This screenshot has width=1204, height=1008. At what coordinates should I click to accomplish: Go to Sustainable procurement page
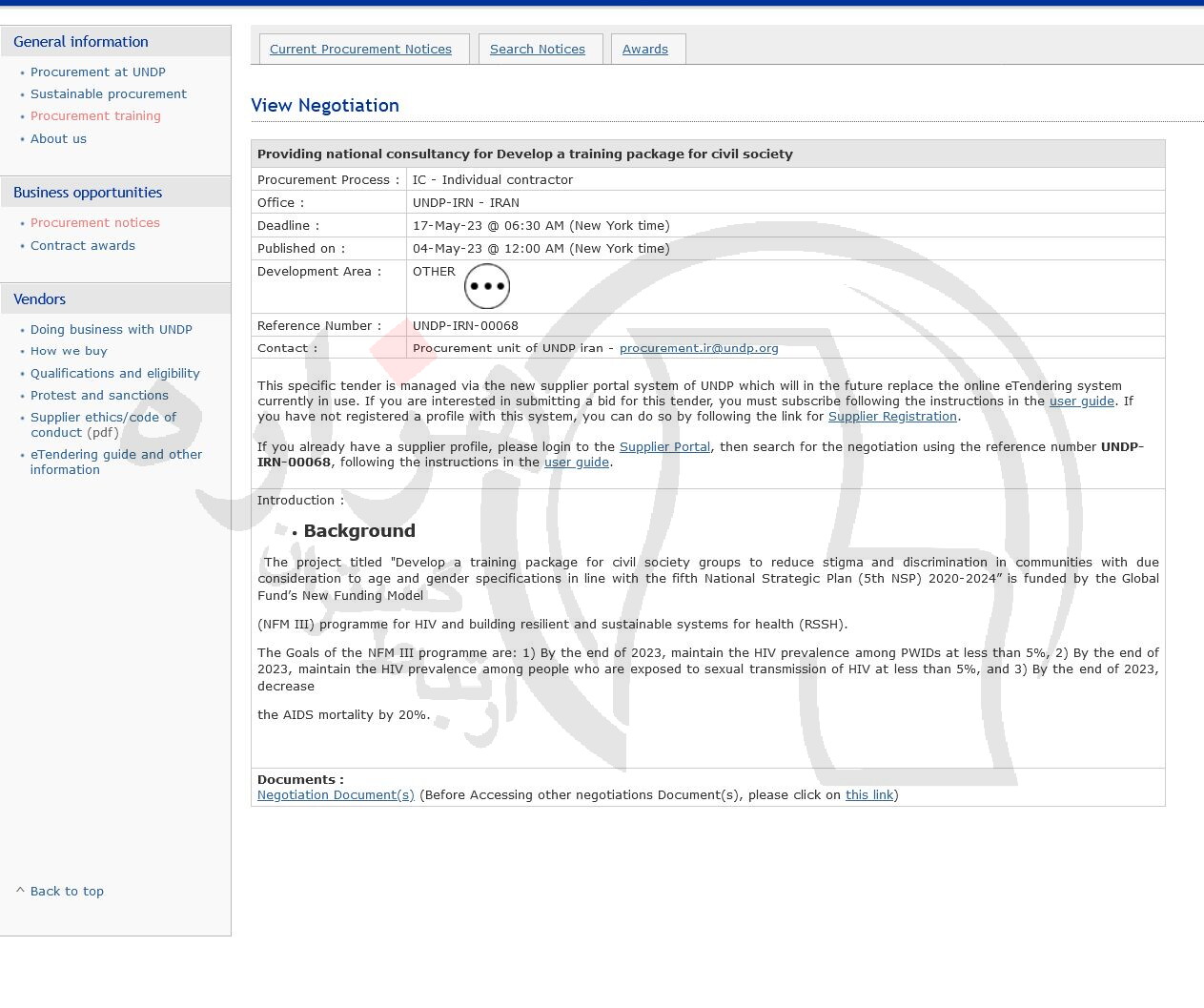(x=108, y=94)
